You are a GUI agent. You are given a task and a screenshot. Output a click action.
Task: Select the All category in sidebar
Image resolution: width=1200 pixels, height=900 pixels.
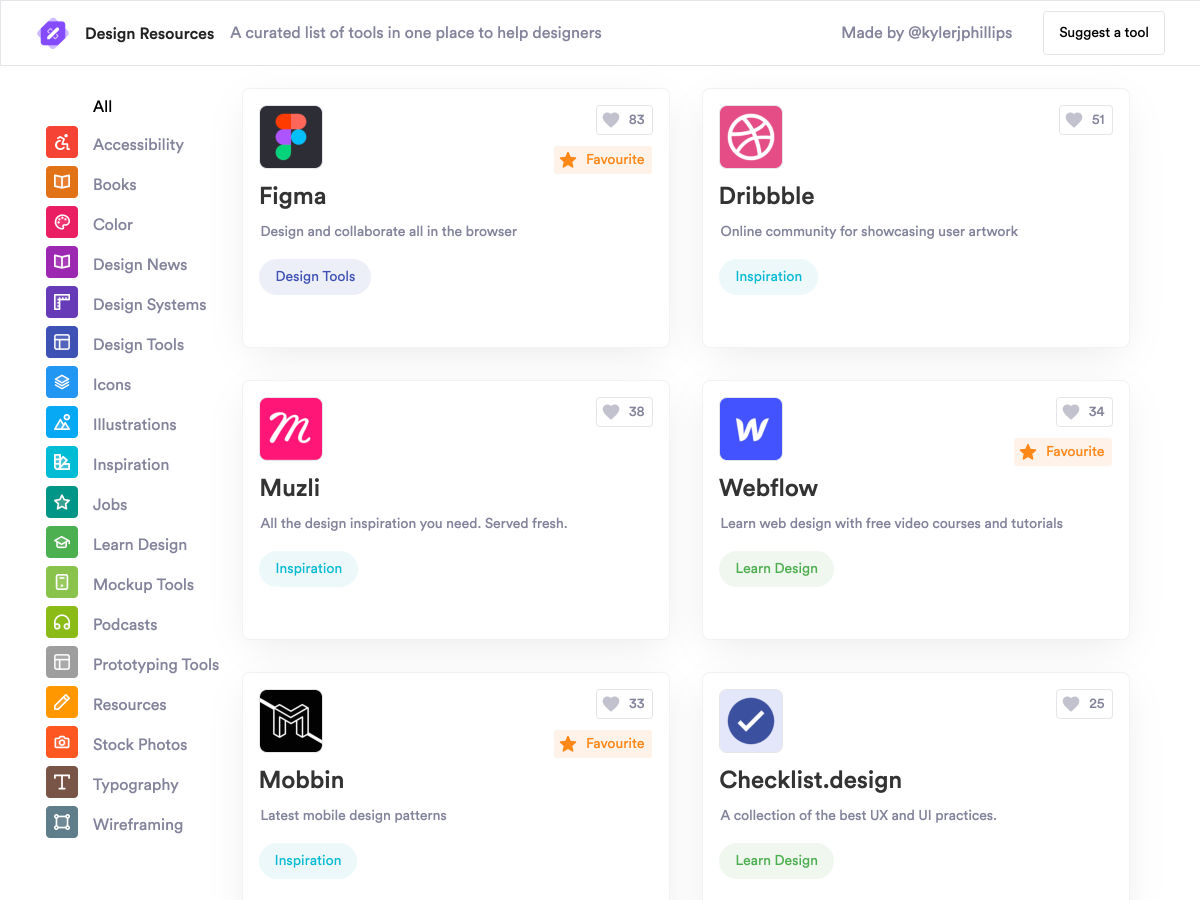pyautogui.click(x=103, y=106)
